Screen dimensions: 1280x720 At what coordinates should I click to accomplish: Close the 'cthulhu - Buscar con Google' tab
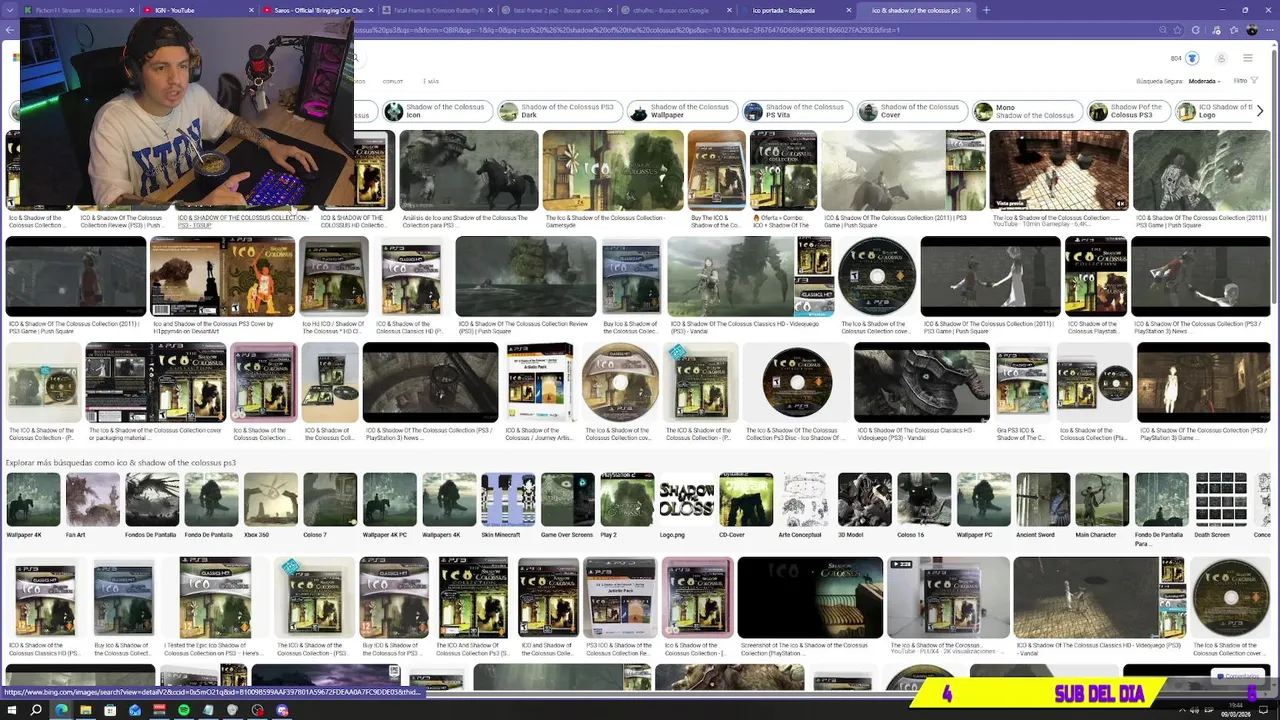tap(727, 10)
